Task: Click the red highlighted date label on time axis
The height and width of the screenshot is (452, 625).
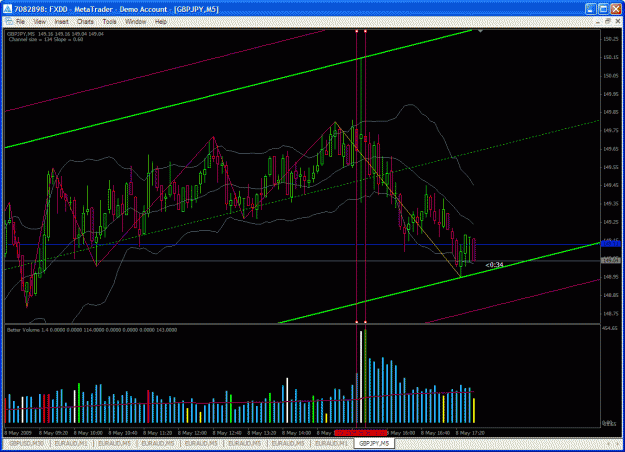Action: coord(361,433)
